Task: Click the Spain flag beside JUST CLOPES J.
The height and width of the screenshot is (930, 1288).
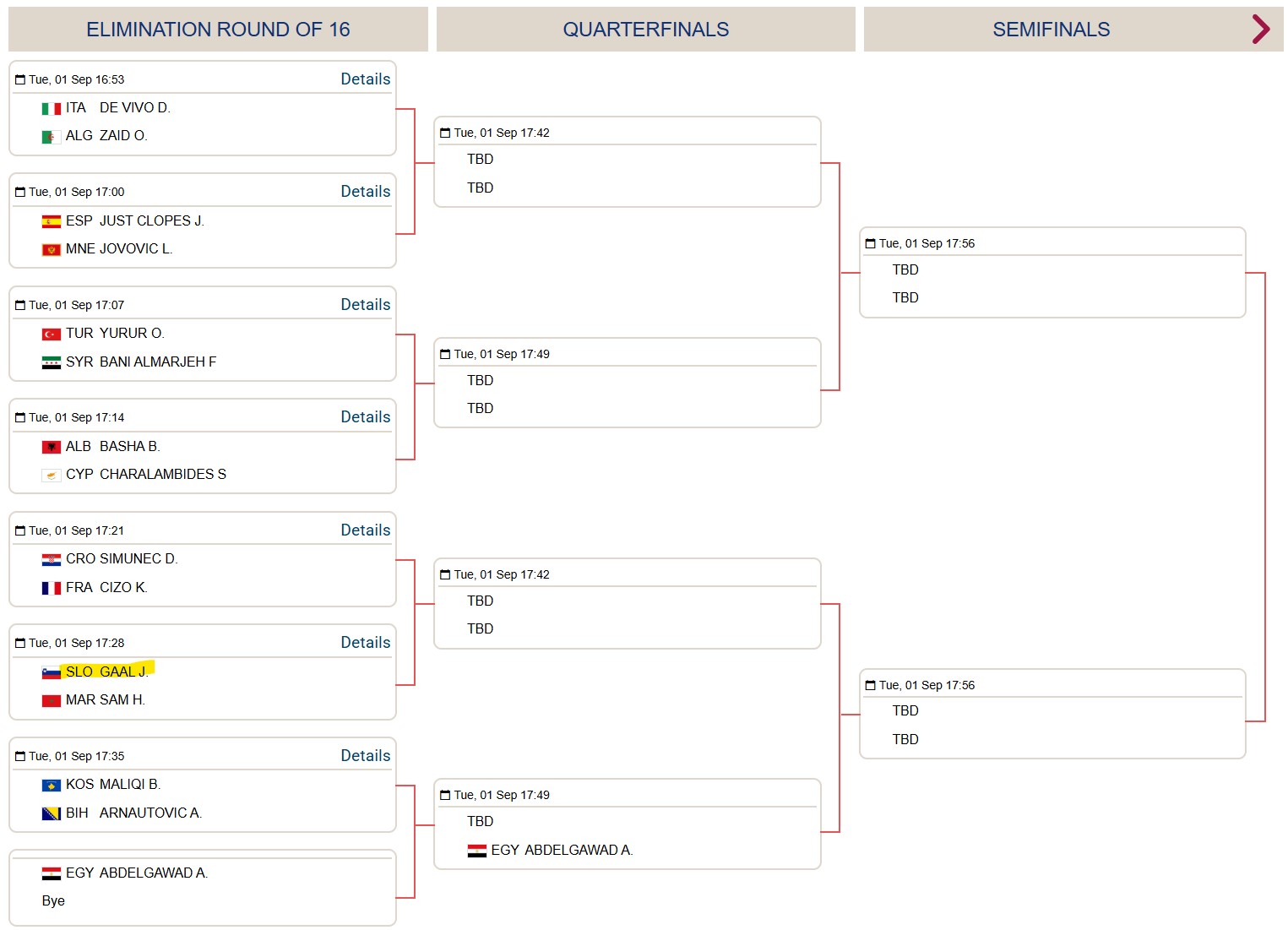Action: click(x=52, y=222)
